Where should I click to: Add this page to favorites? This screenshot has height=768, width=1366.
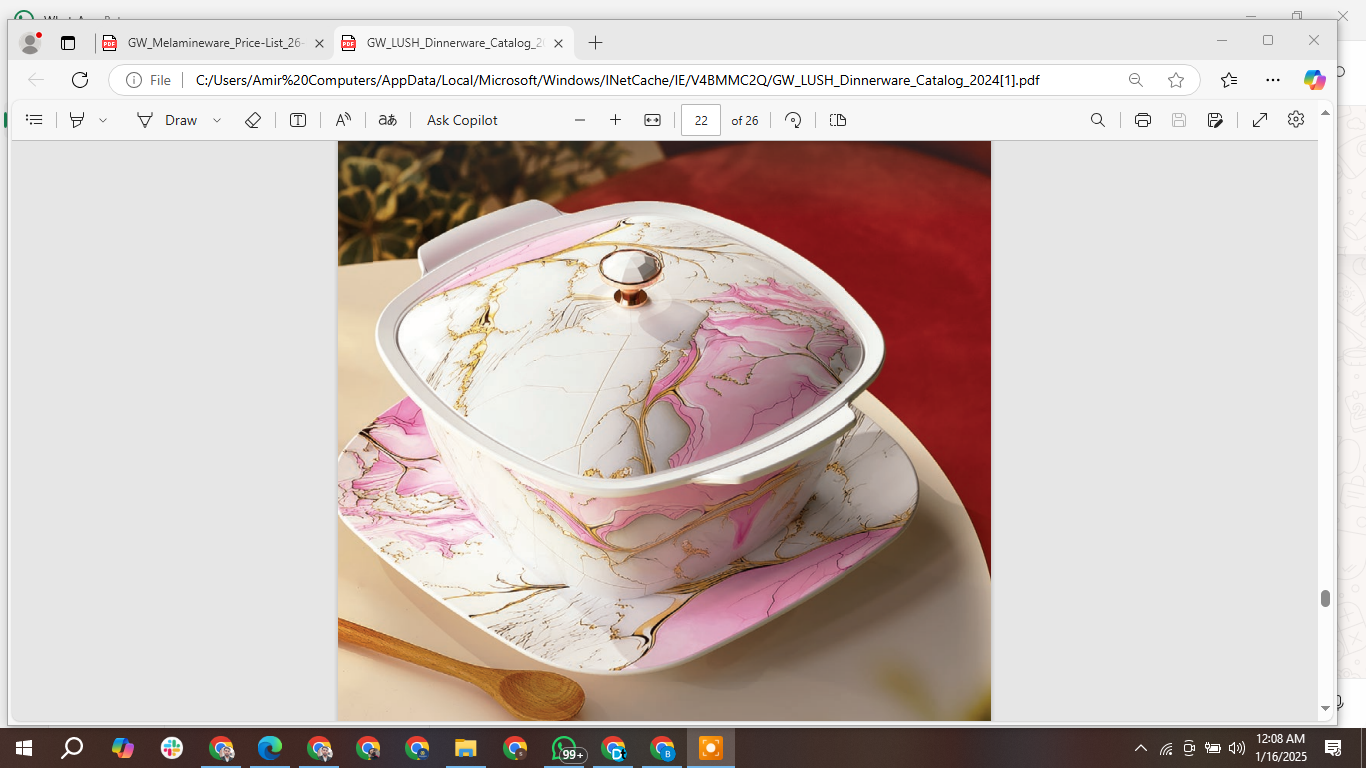pos(1176,80)
